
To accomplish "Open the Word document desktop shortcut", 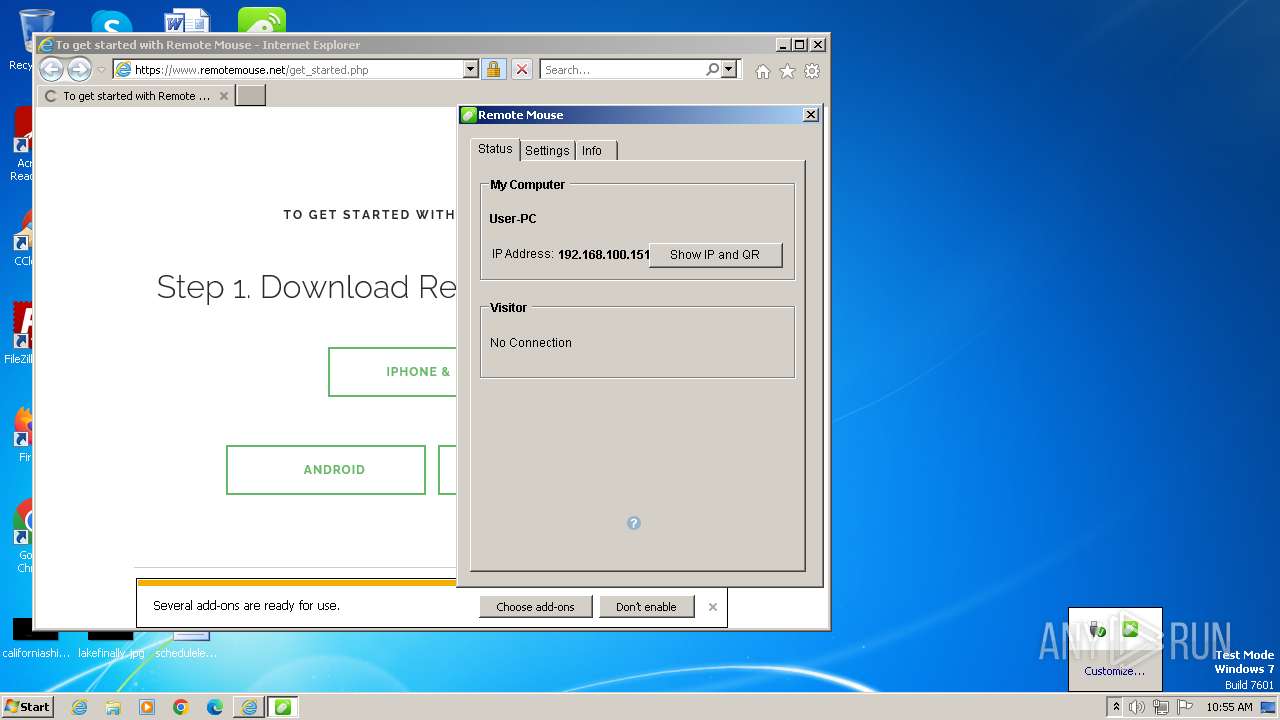I will (x=187, y=22).
